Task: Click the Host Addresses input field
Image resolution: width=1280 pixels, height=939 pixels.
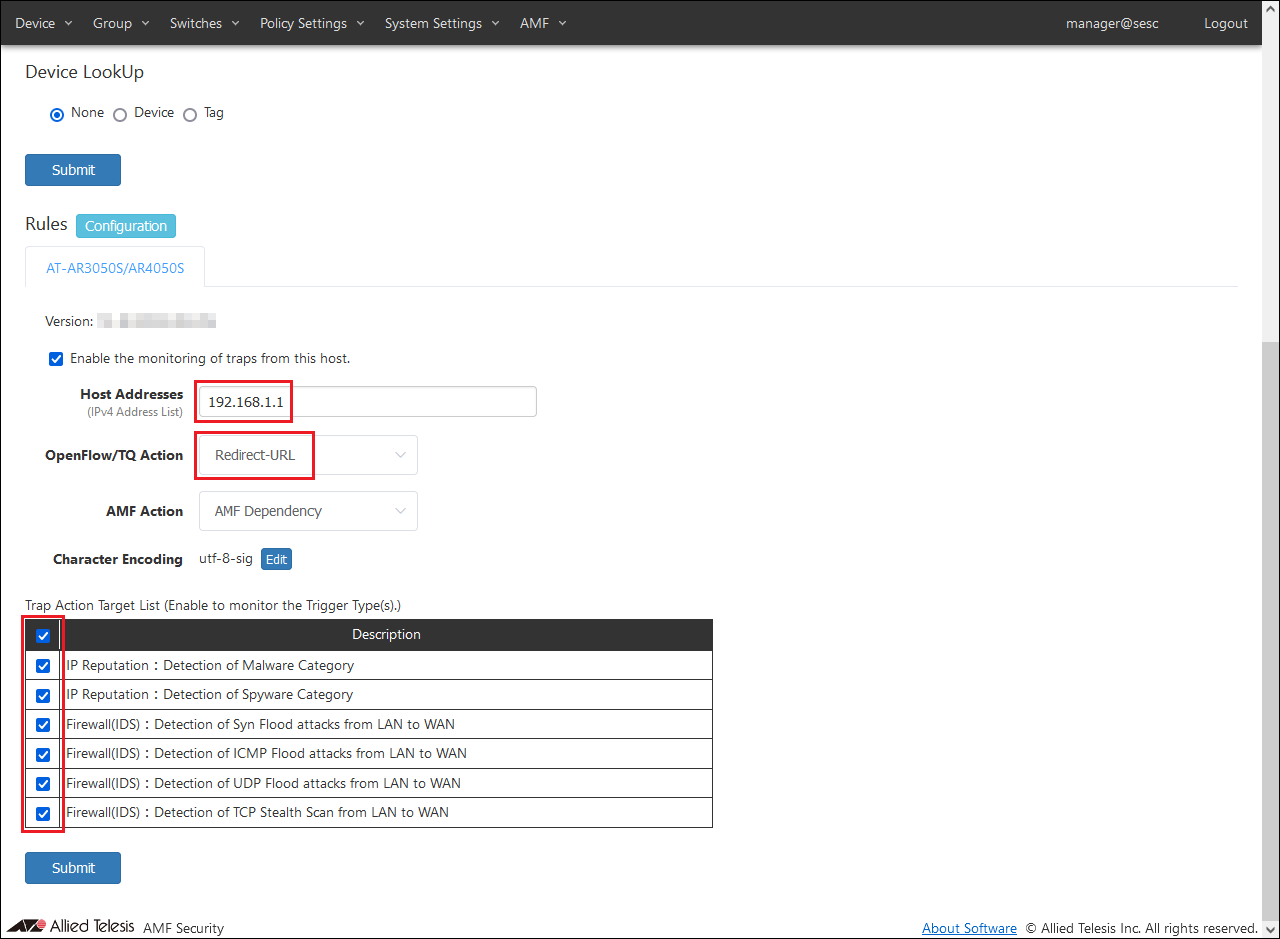Action: (x=367, y=402)
